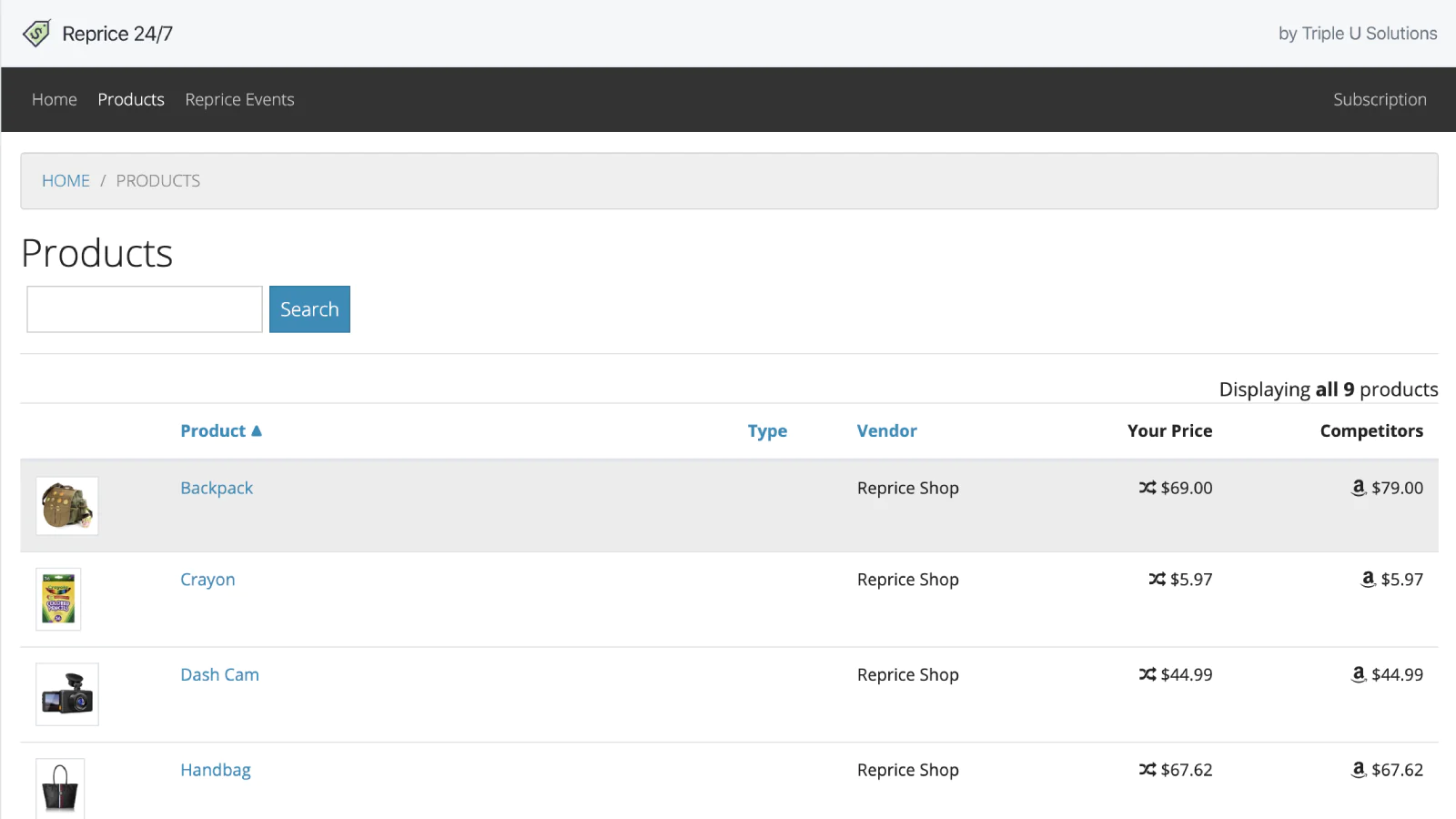
Task: Click the Reprice 24/7 brand title
Action: click(x=117, y=34)
